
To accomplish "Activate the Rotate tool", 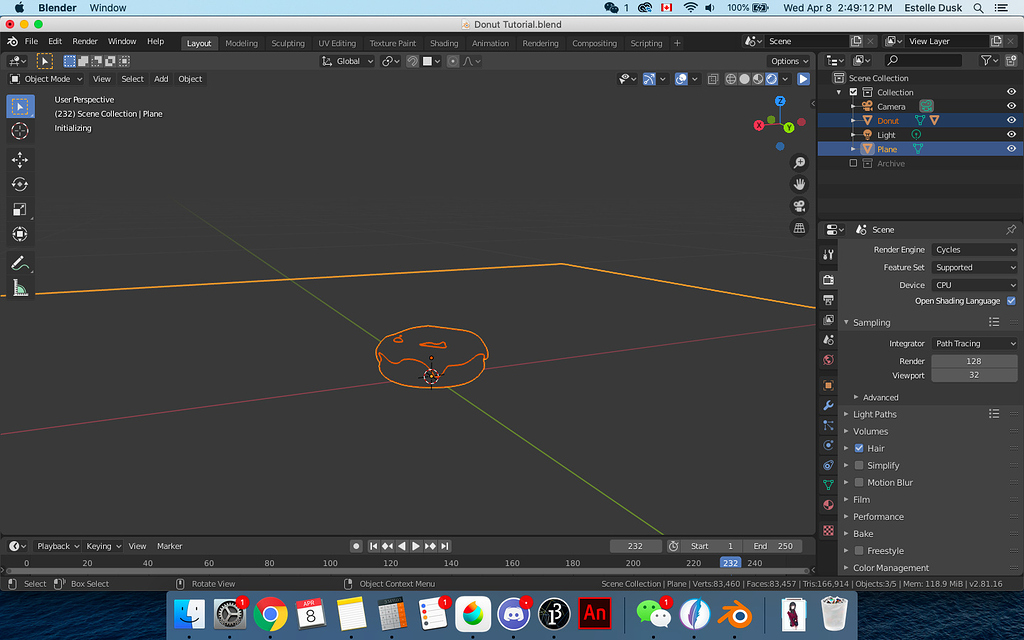I will tap(20, 184).
